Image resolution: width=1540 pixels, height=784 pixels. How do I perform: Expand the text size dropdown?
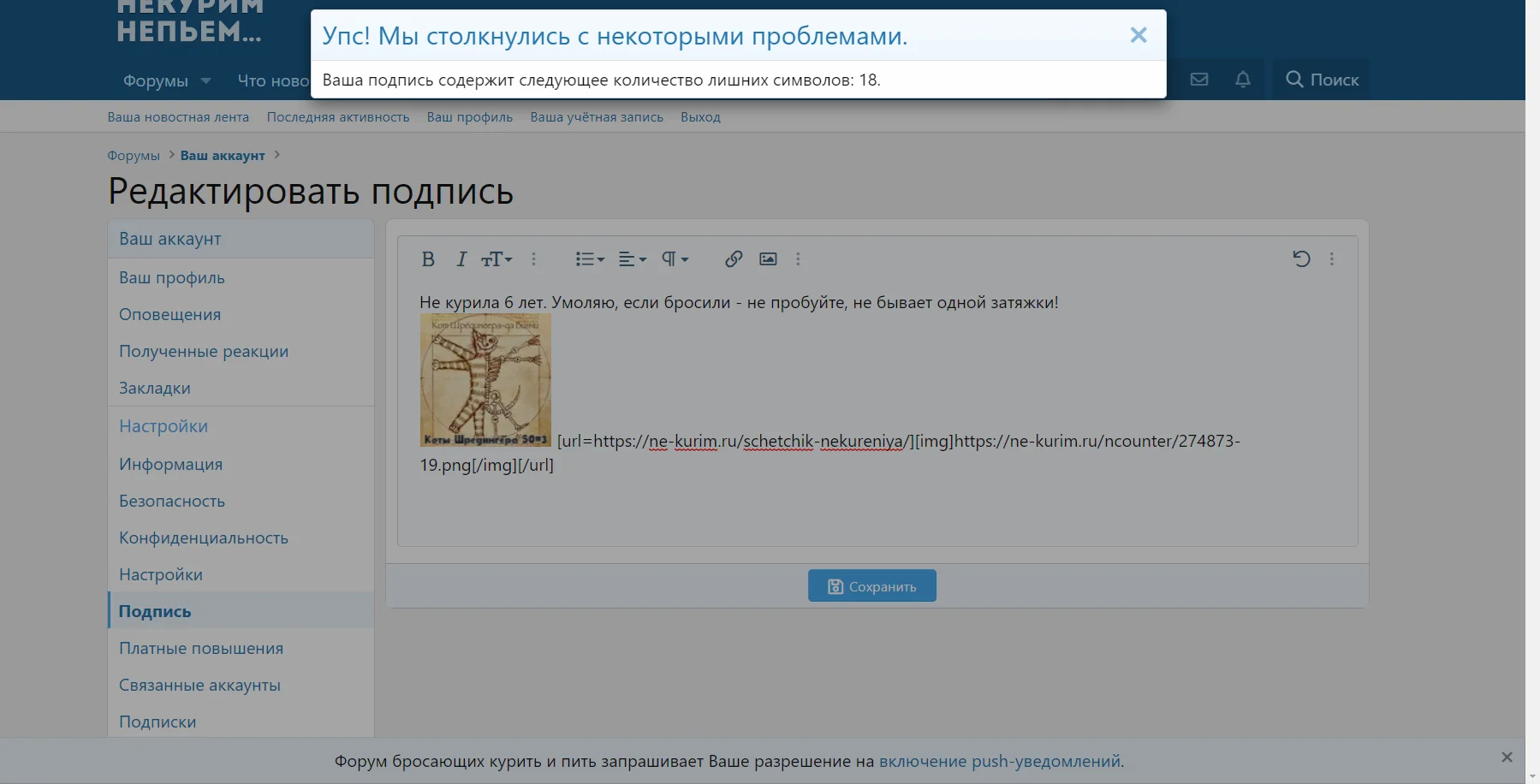(497, 258)
